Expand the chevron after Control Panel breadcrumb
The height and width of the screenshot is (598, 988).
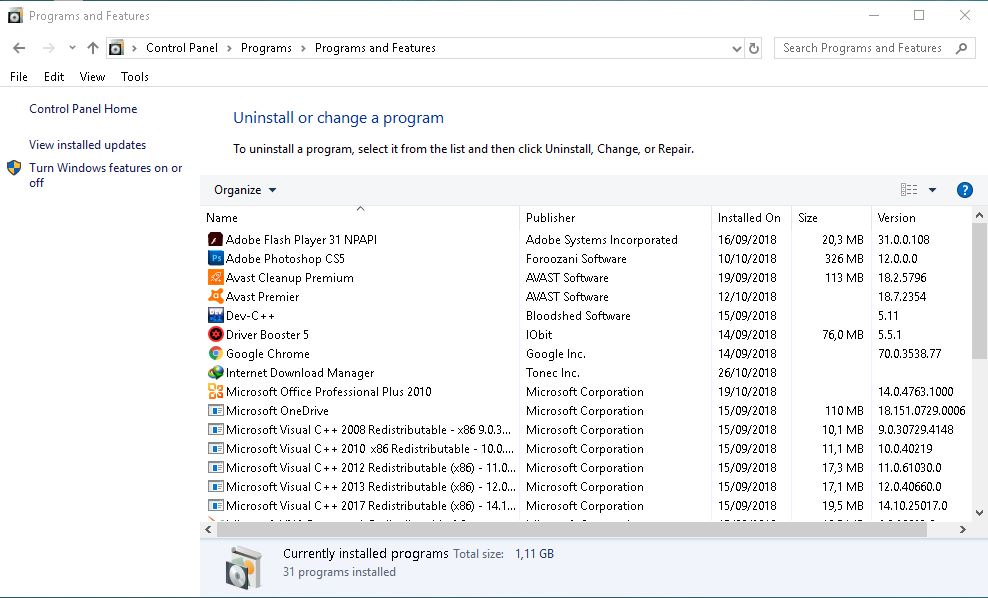pos(229,48)
